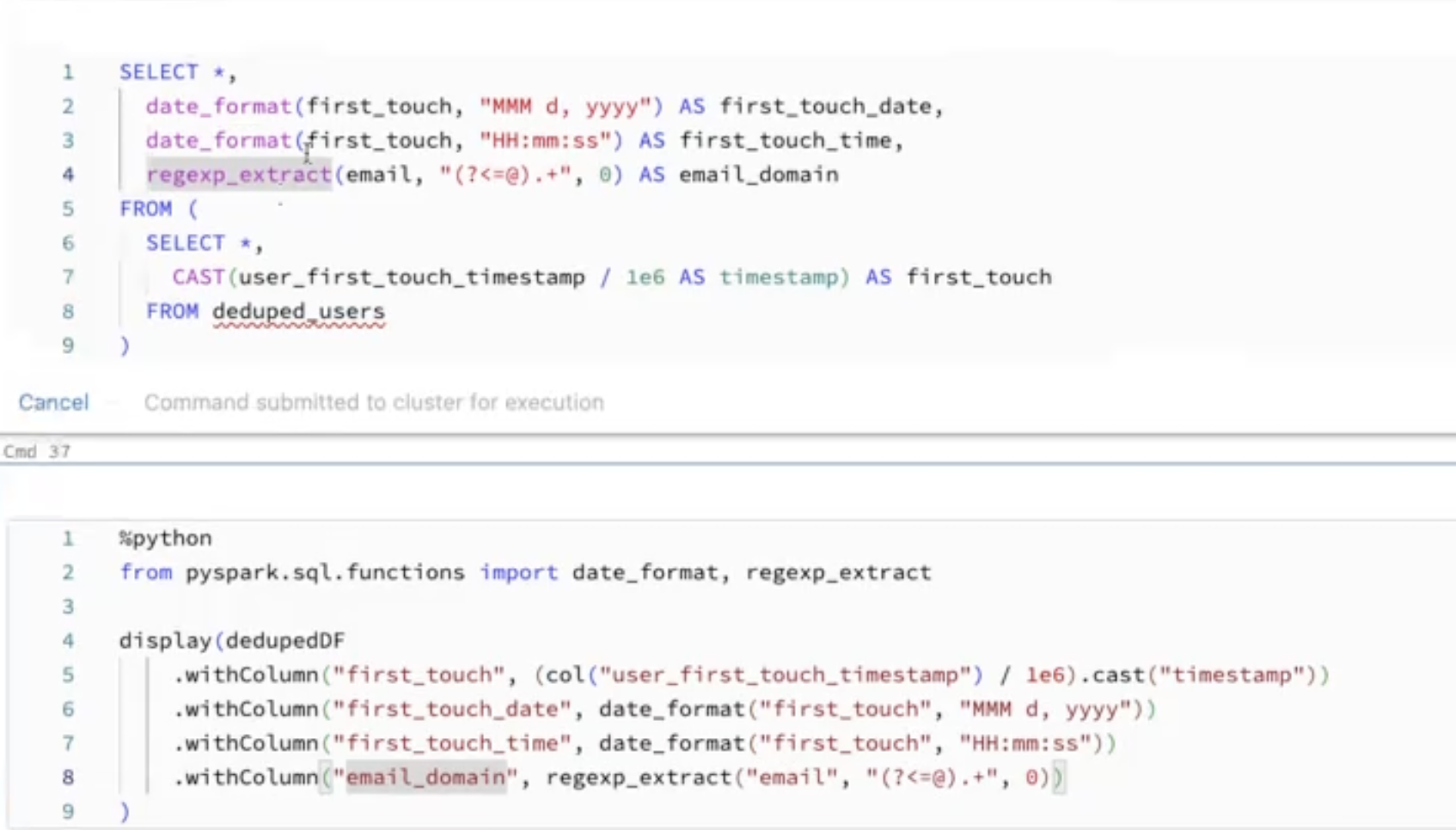Click "HH:mm:ss" string in the SQL cell
Screen dimensions: 1456x830
click(x=550, y=140)
